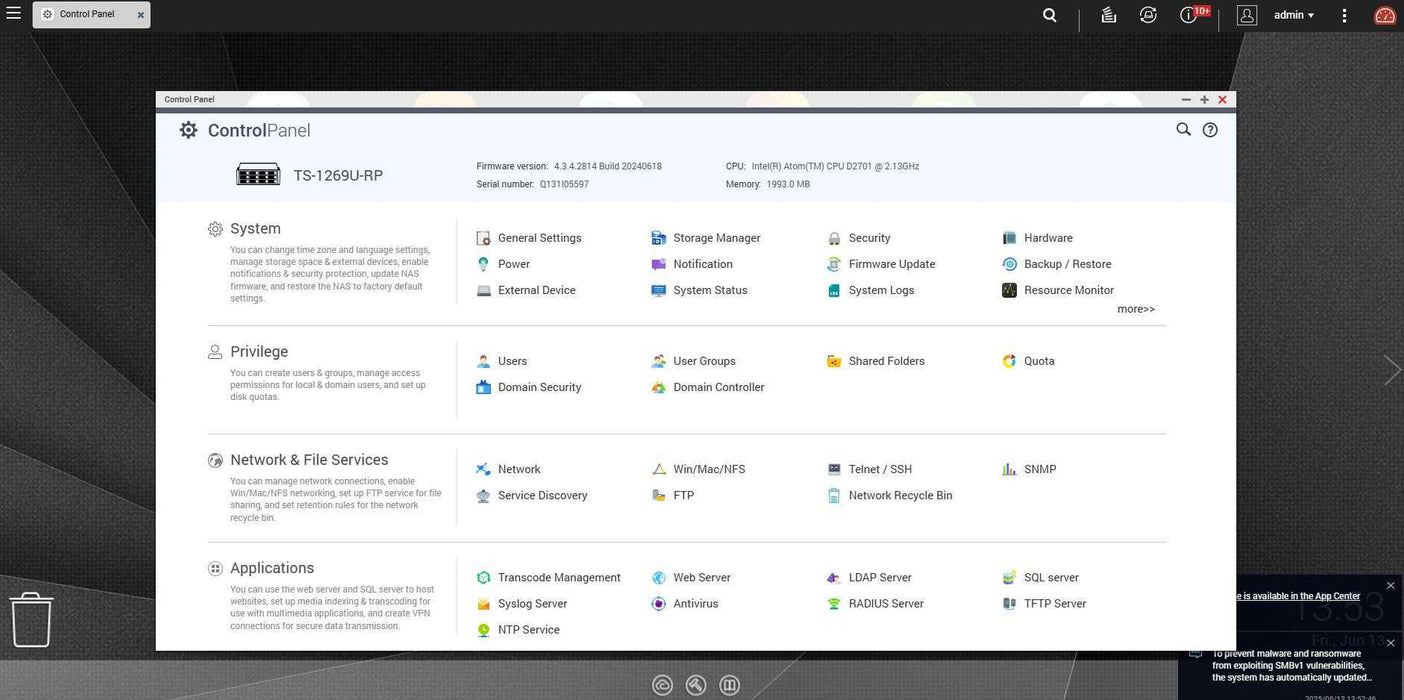Dismiss the App Center notification
1404x700 pixels.
pos(1390,585)
